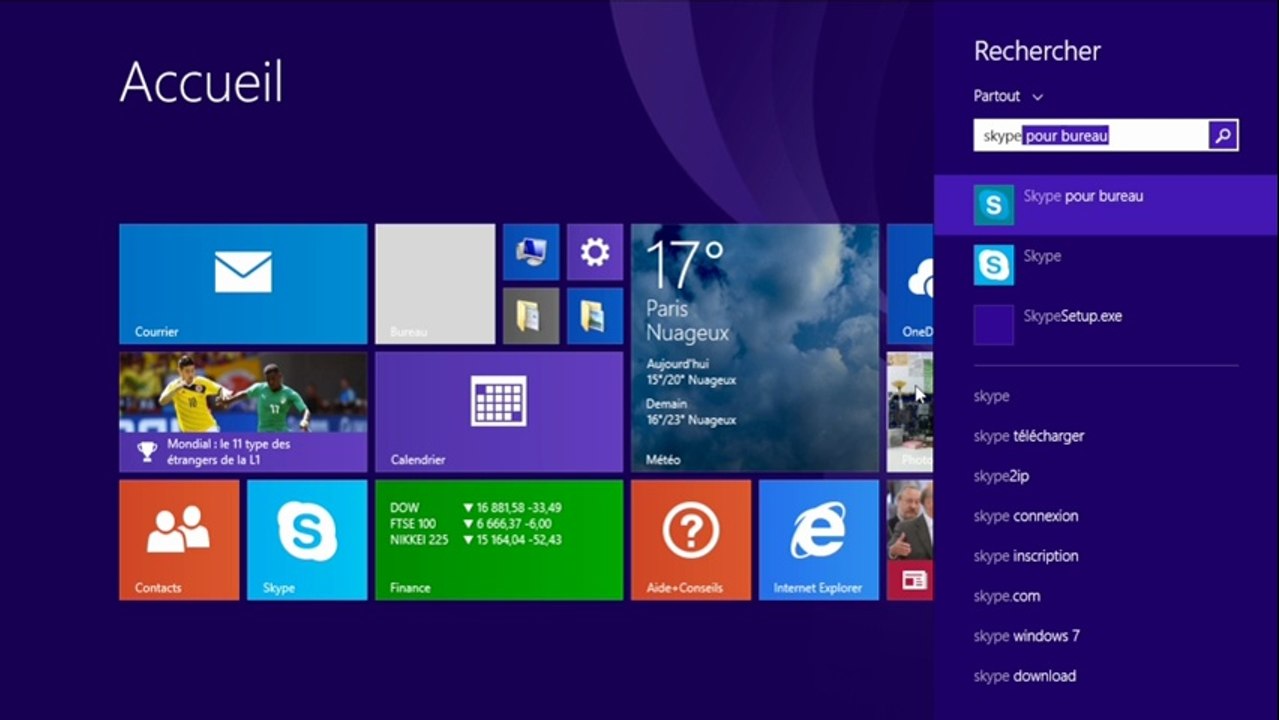The height and width of the screenshot is (720, 1279).
Task: Expand the Partout search scope dropdown
Action: (x=1008, y=96)
